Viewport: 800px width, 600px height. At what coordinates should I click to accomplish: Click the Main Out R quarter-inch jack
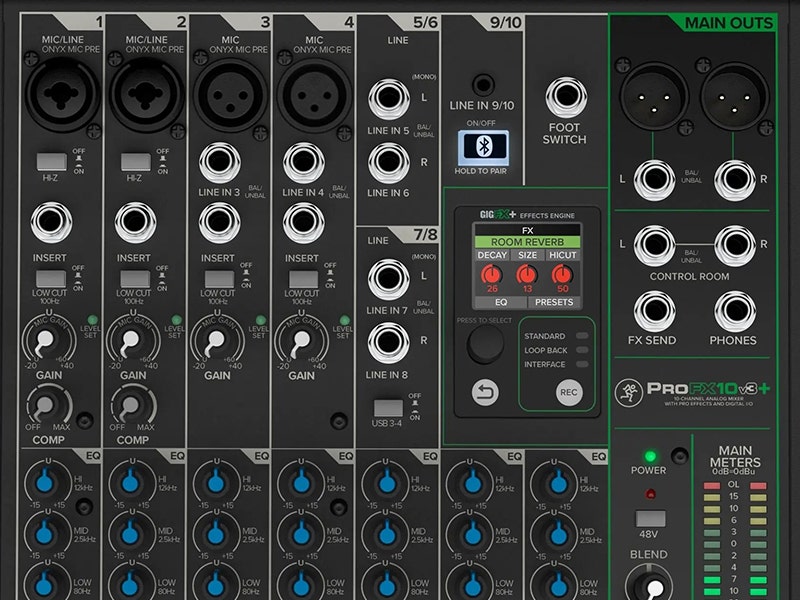tap(735, 180)
